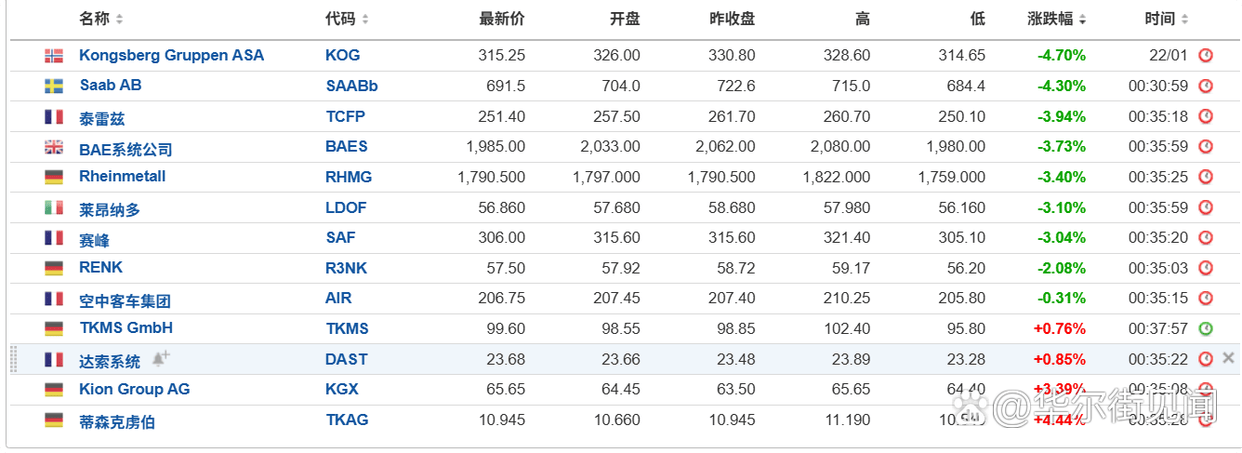
Task: Click the green clock icon on the TKMS GmbH row
Action: (1206, 328)
